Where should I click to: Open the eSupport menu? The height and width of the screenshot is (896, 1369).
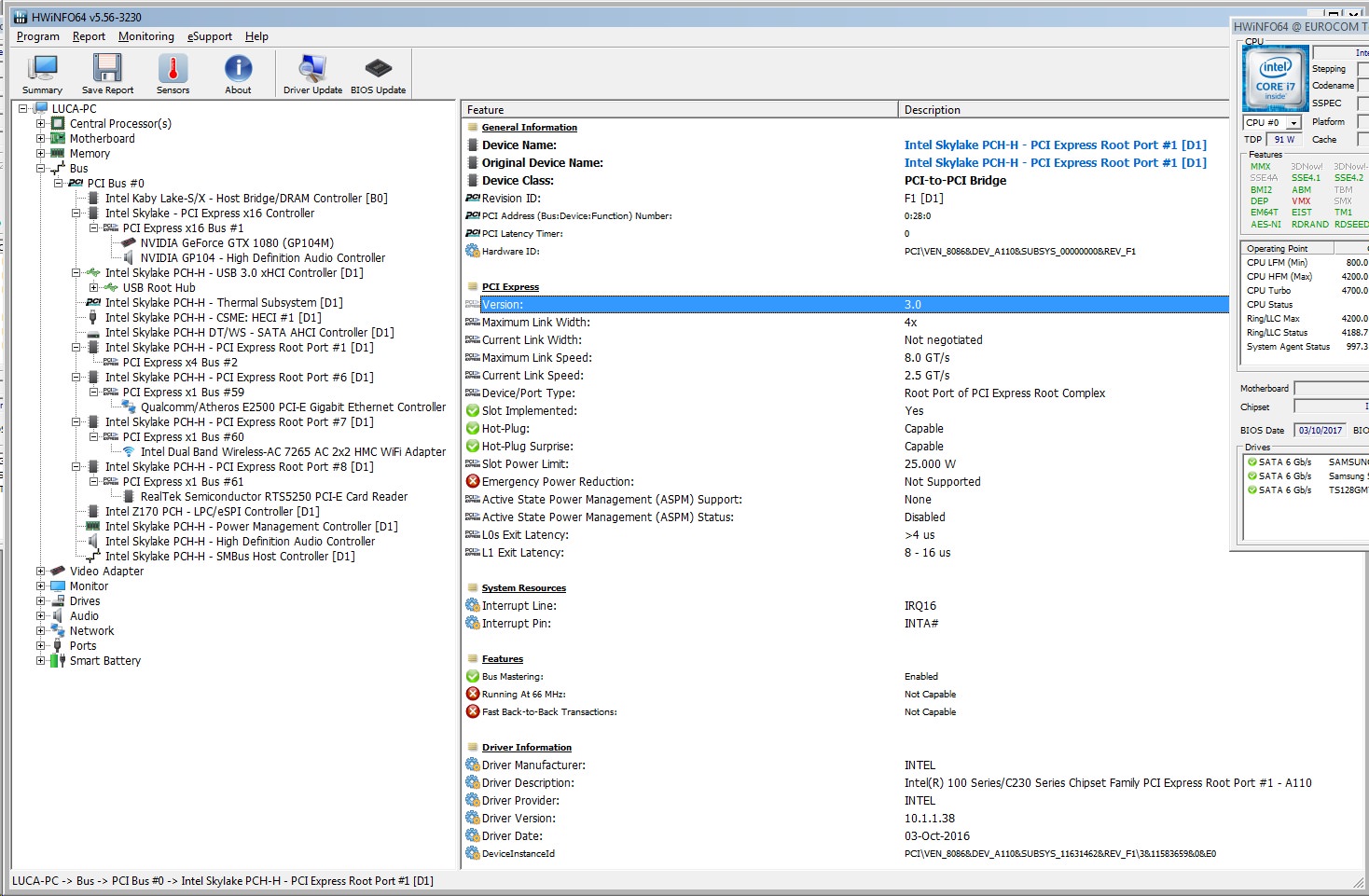click(x=210, y=36)
